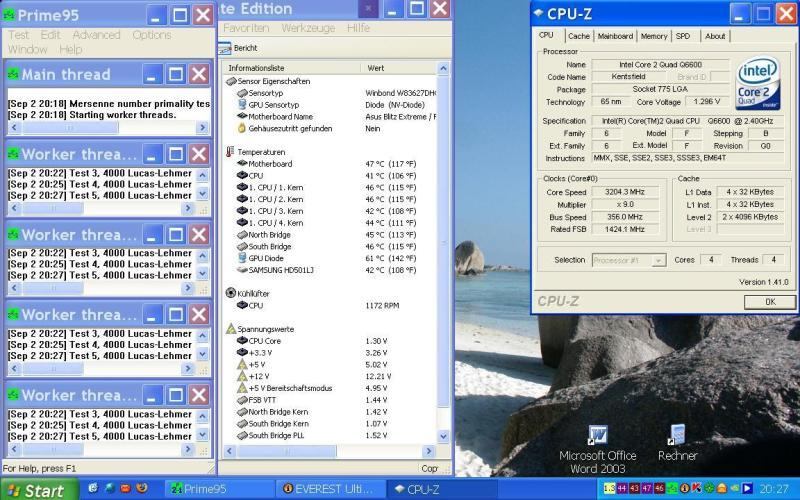Switch to the SPD tab in CPU-Z
Image resolution: width=800 pixels, height=500 pixels.
[683, 36]
